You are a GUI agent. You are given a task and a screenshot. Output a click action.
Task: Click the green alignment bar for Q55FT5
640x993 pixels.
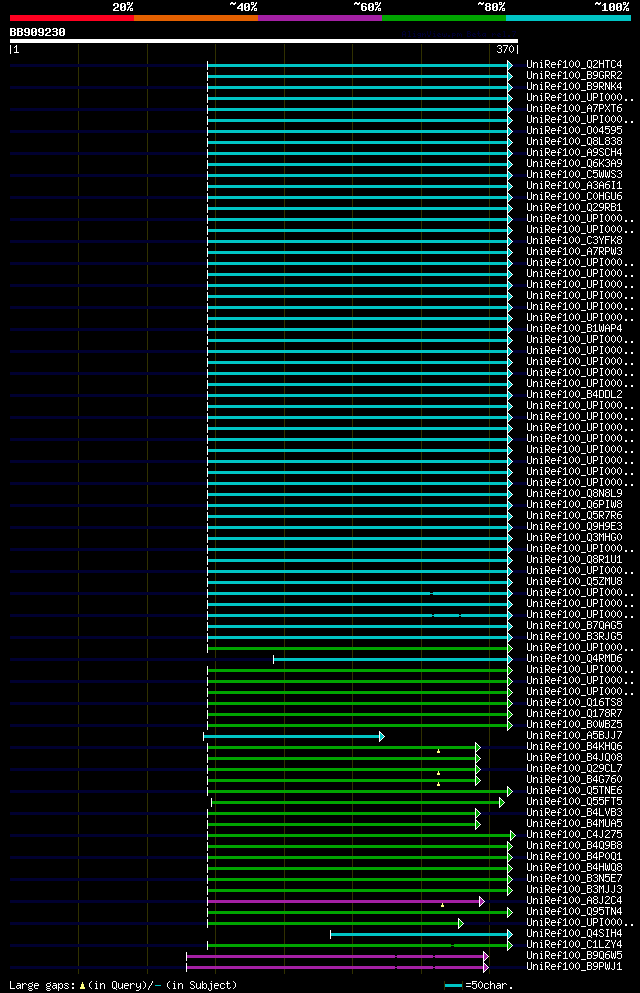click(358, 802)
